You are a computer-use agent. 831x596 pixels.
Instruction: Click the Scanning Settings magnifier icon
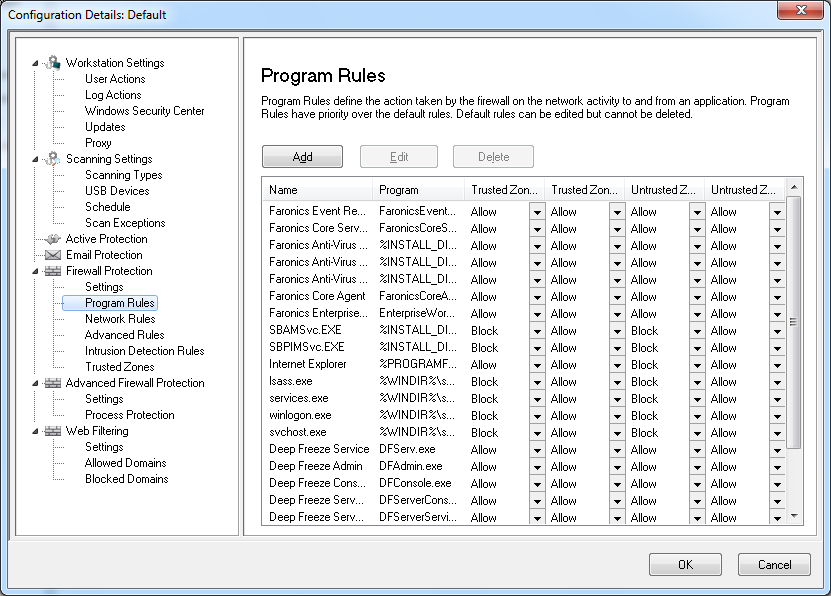click(53, 159)
